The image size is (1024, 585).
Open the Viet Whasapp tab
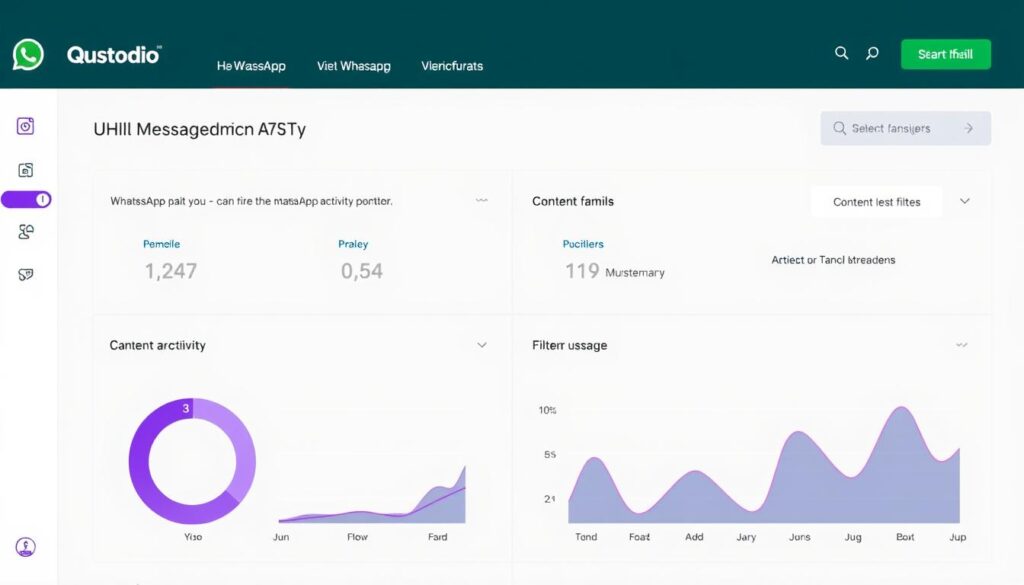(353, 66)
